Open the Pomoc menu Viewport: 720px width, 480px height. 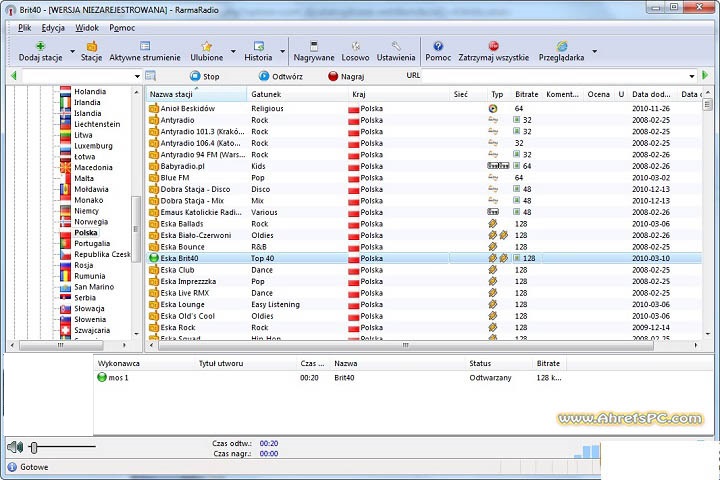(x=122, y=28)
